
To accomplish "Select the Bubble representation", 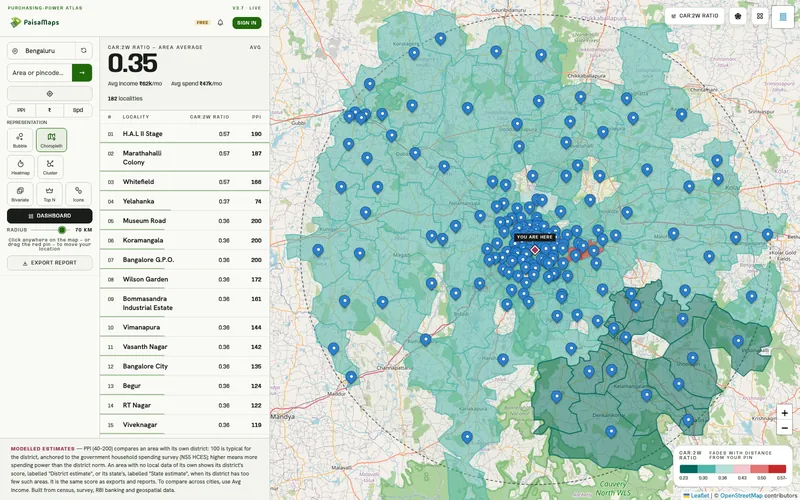I will tap(20, 140).
